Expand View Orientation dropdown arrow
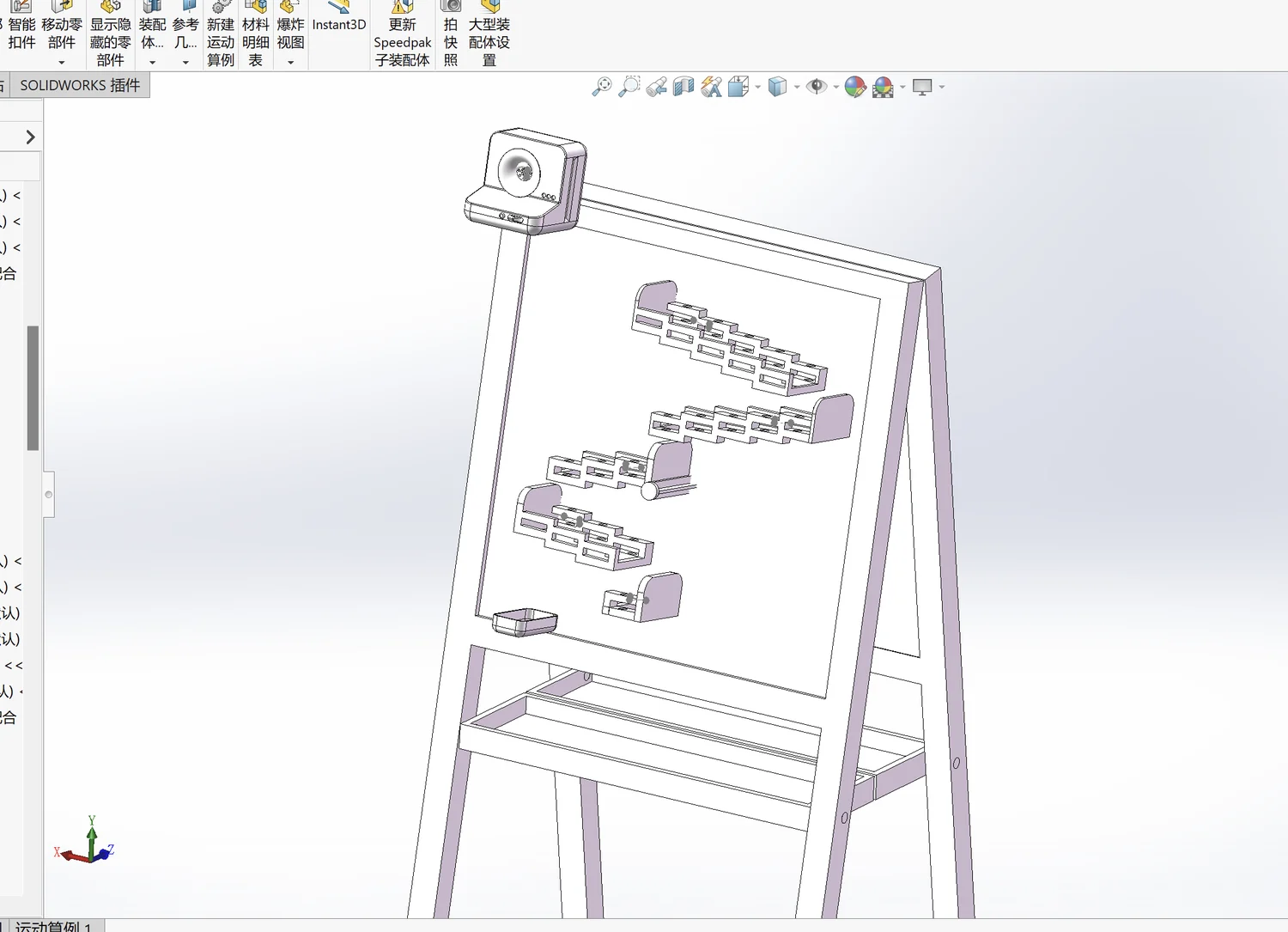The height and width of the screenshot is (932, 1288). [x=757, y=87]
